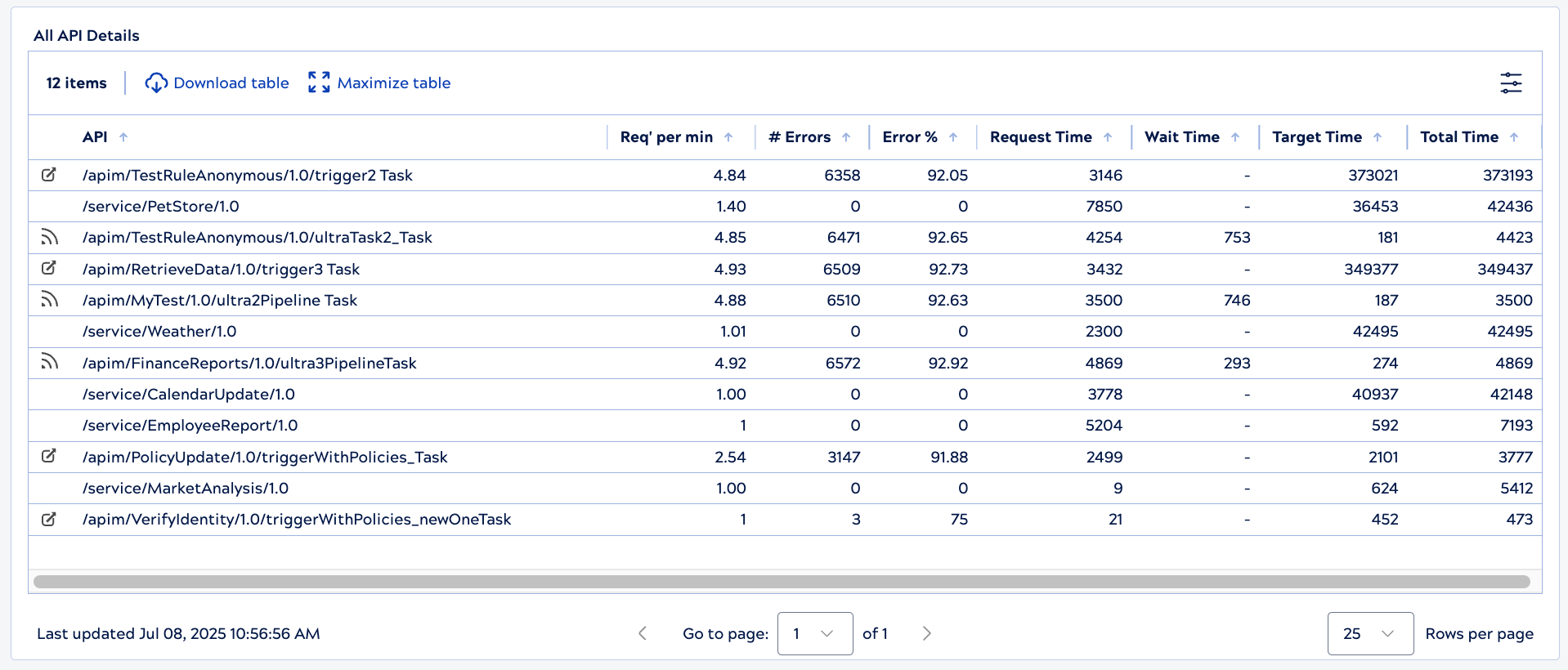Click the 6509 errors value
Image resolution: width=1568 pixels, height=670 pixels.
pos(841,269)
